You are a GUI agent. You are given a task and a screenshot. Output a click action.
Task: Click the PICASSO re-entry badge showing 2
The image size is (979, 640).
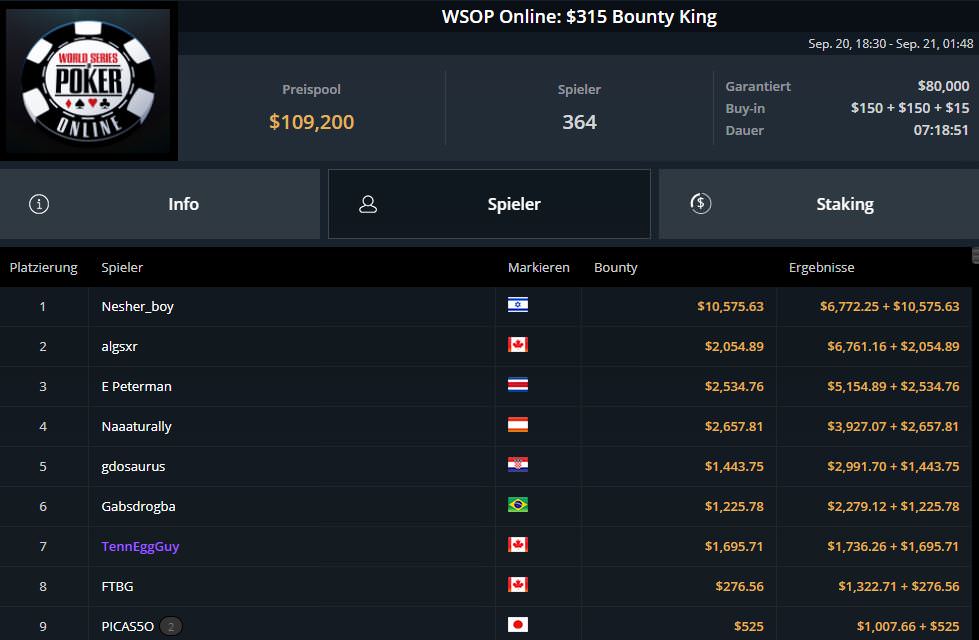point(171,626)
